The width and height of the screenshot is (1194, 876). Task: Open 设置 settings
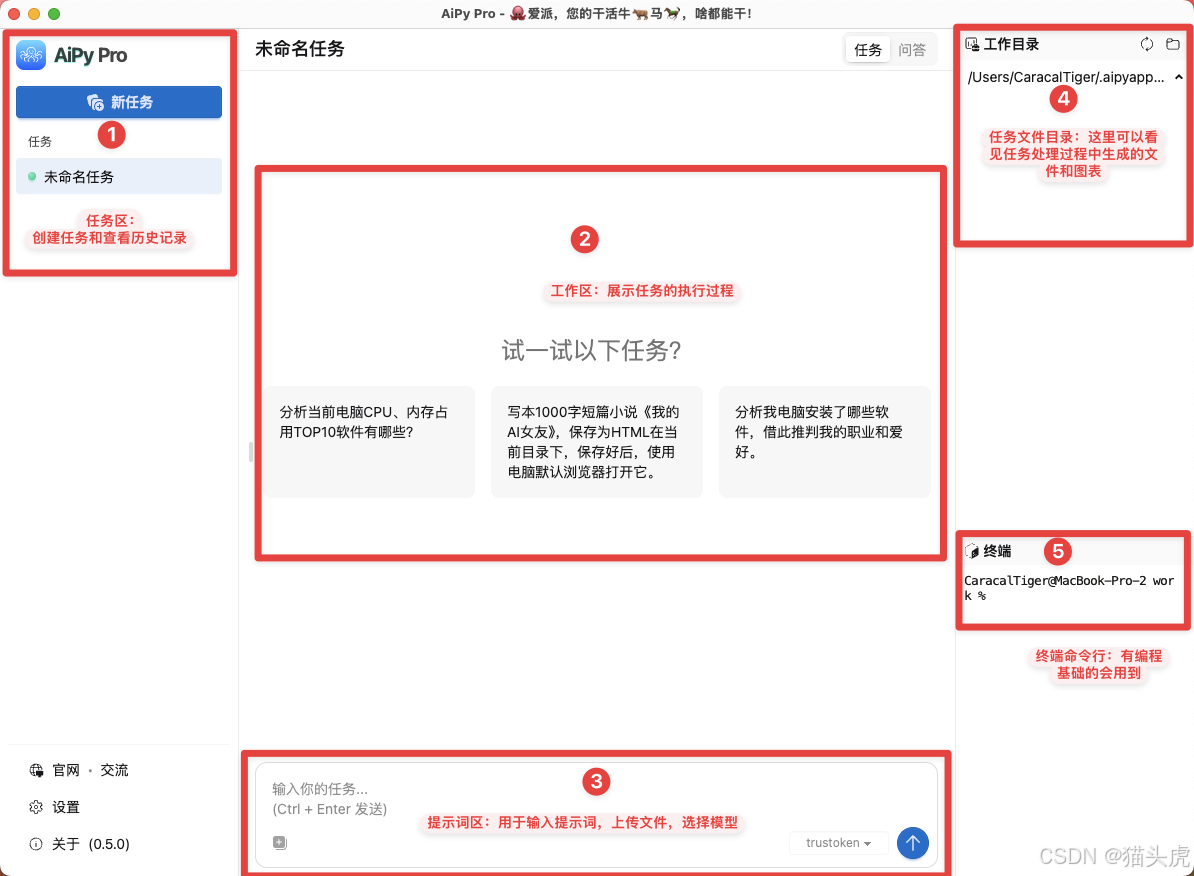click(65, 807)
